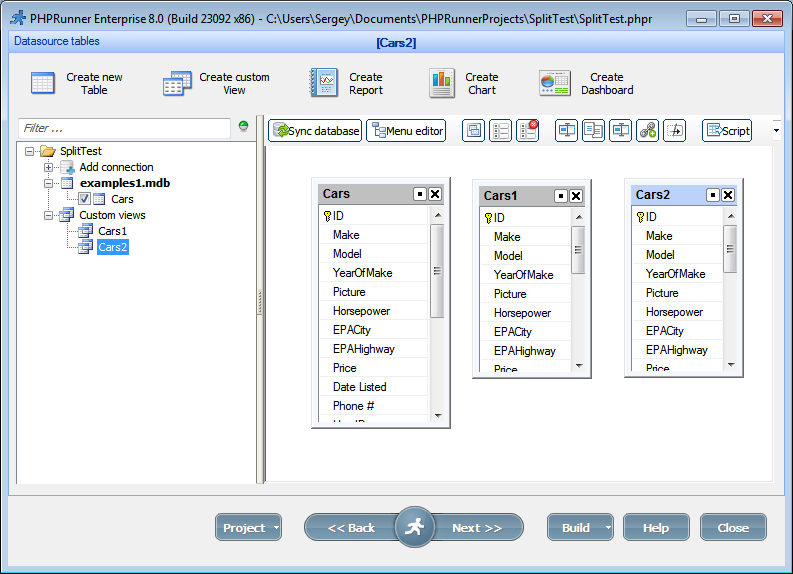Select examples1.mdb in the tree

pyautogui.click(x=124, y=183)
